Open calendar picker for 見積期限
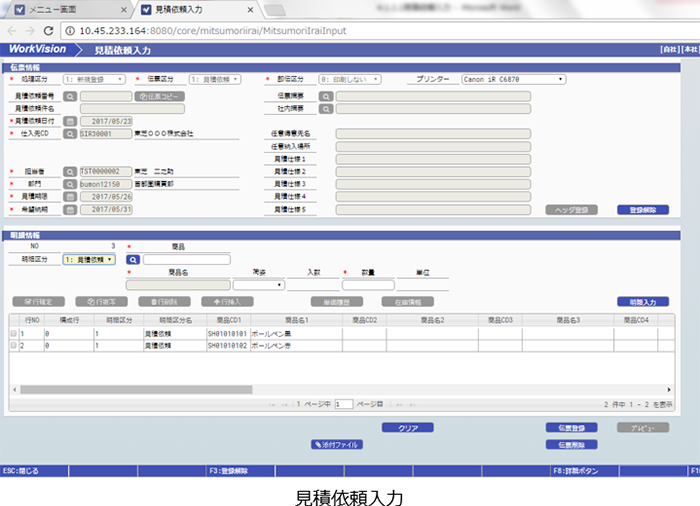This screenshot has height=506, width=700. tap(70, 197)
